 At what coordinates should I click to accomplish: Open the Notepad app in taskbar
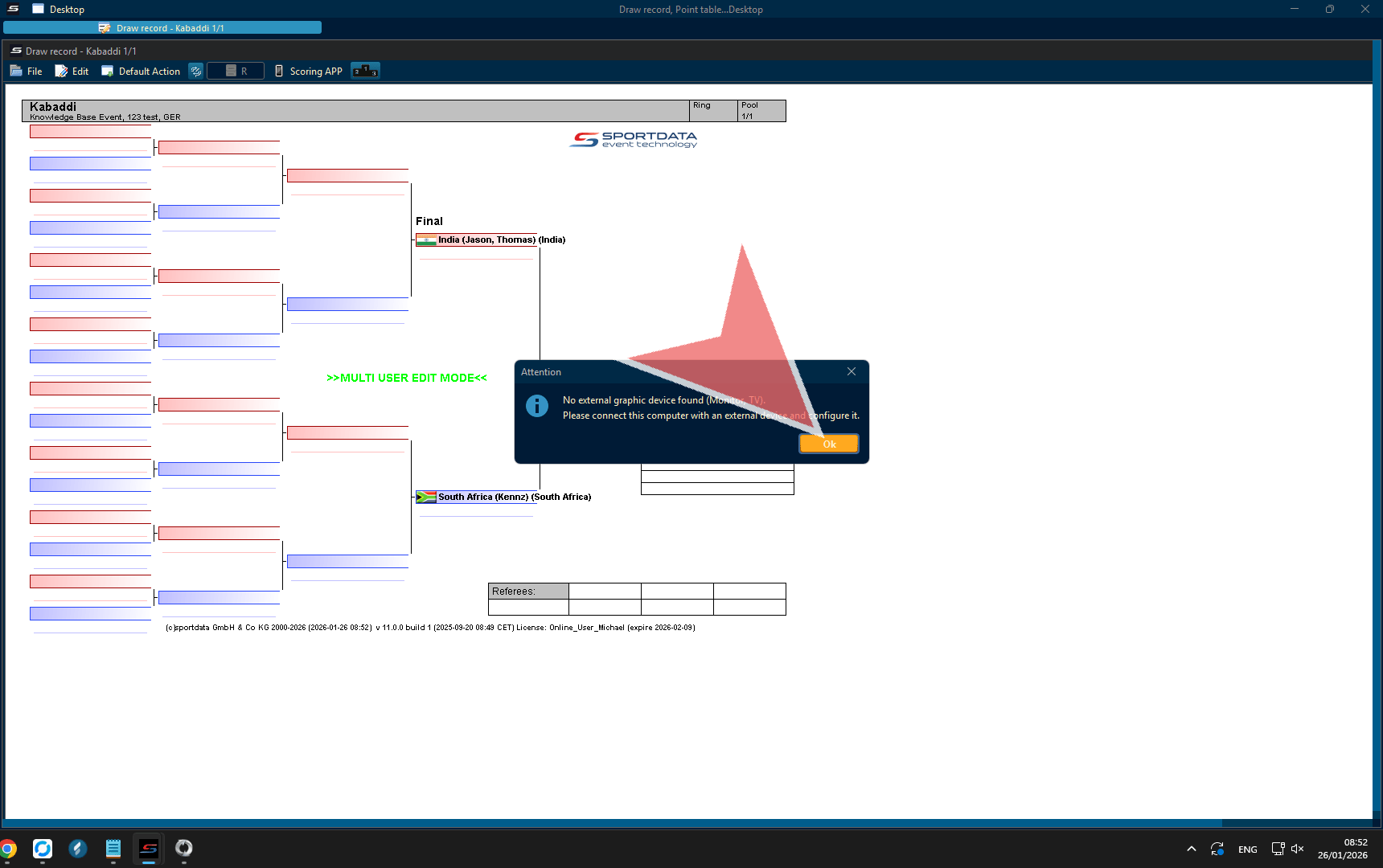click(x=113, y=849)
